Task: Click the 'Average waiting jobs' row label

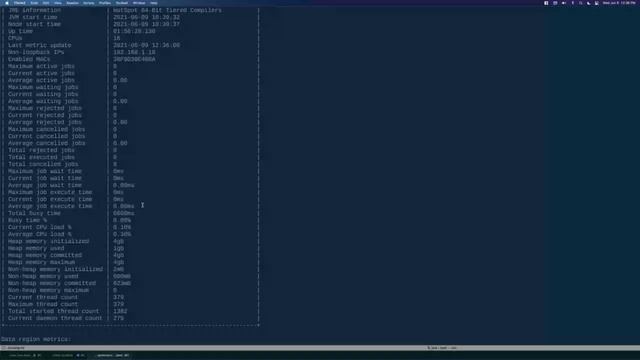Action: point(43,101)
